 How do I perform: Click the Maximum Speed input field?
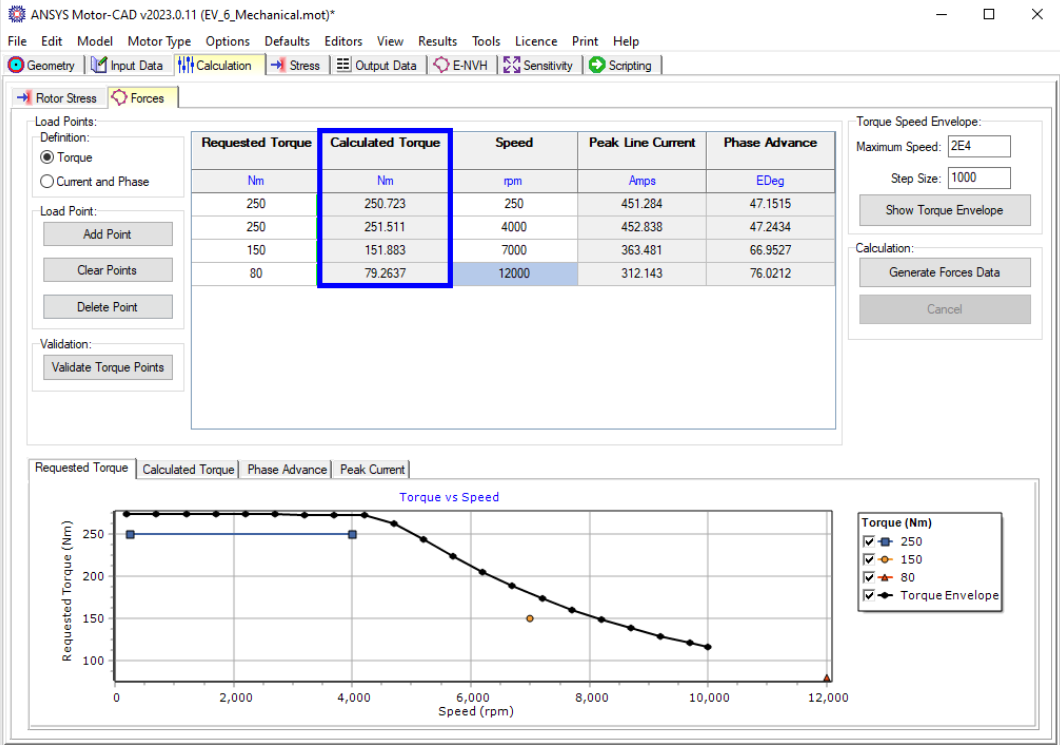(x=979, y=146)
